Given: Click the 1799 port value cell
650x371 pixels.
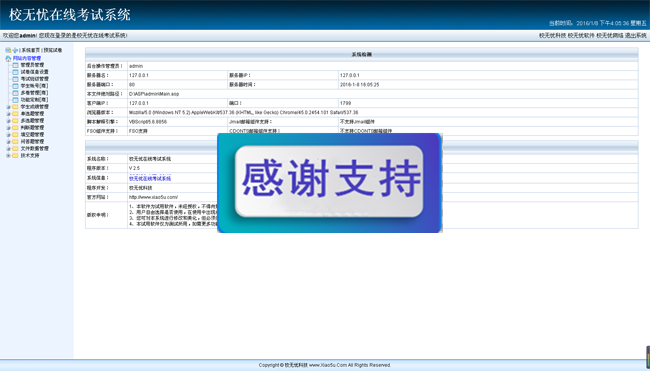Looking at the screenshot, I should [345, 103].
